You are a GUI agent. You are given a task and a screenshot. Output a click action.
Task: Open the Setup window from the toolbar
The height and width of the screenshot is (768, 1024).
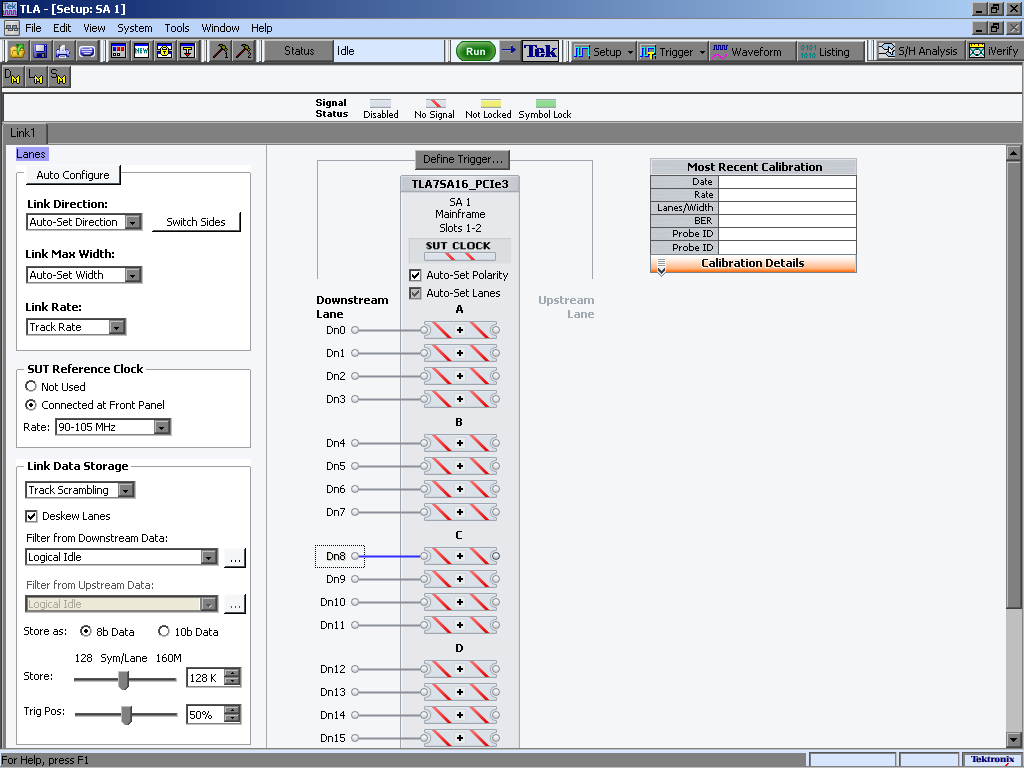coord(598,52)
